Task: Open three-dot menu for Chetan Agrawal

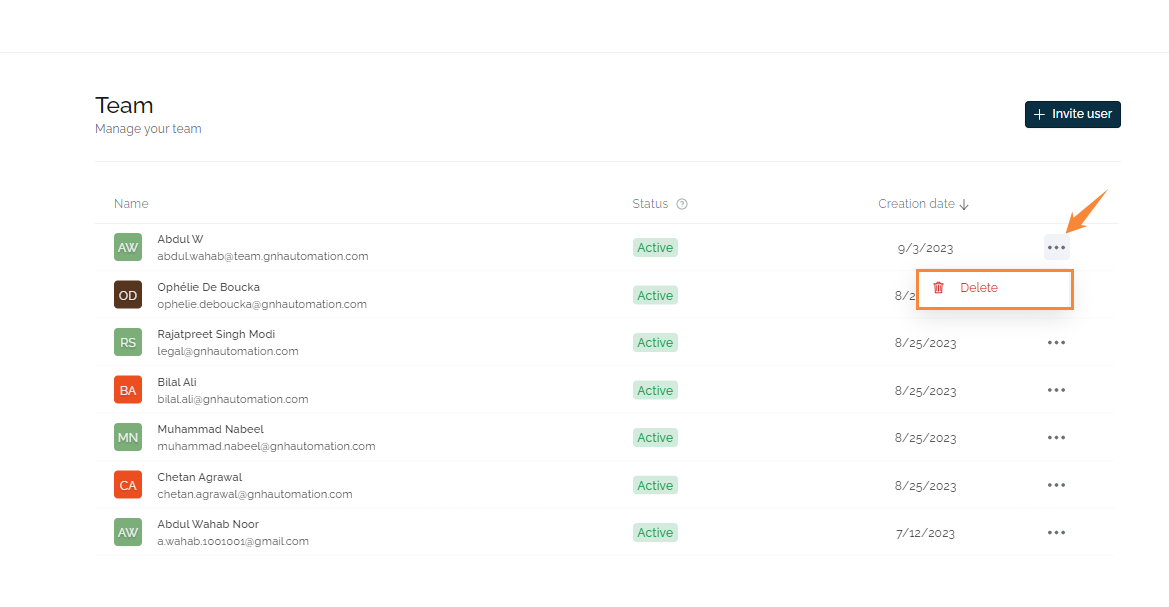Action: click(1056, 485)
